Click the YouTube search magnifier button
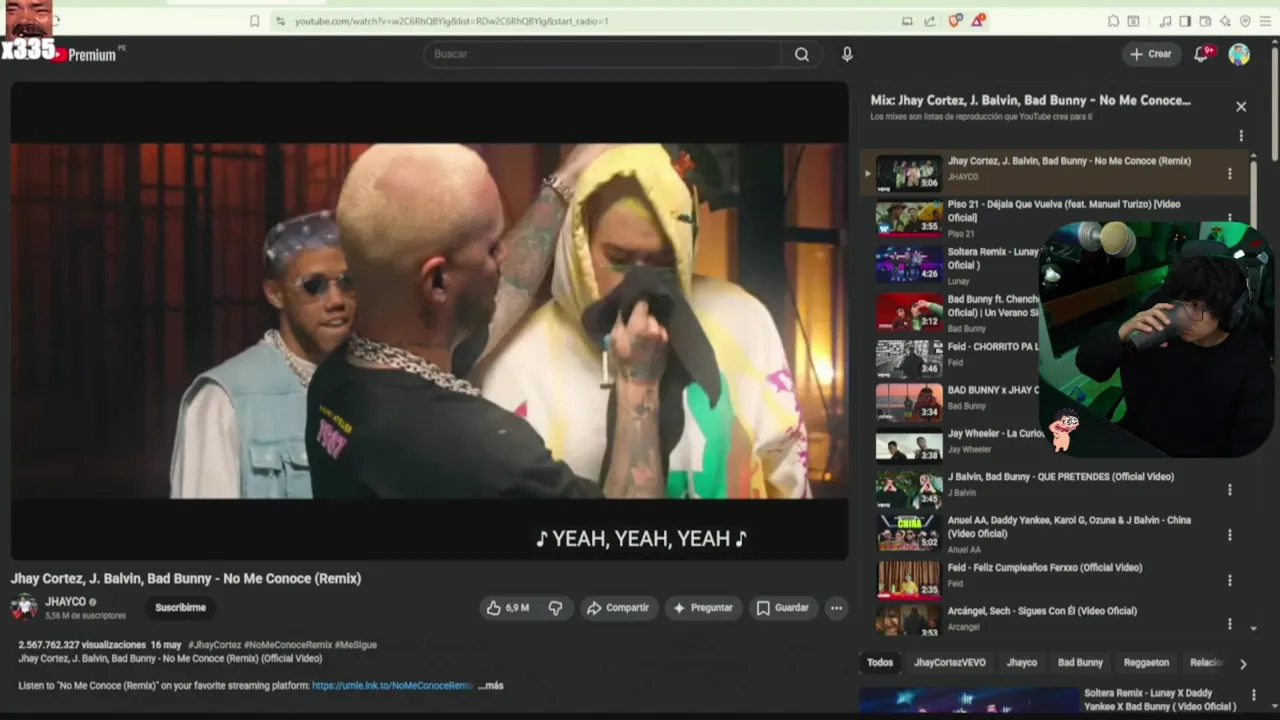The height and width of the screenshot is (720, 1280). pyautogui.click(x=801, y=54)
